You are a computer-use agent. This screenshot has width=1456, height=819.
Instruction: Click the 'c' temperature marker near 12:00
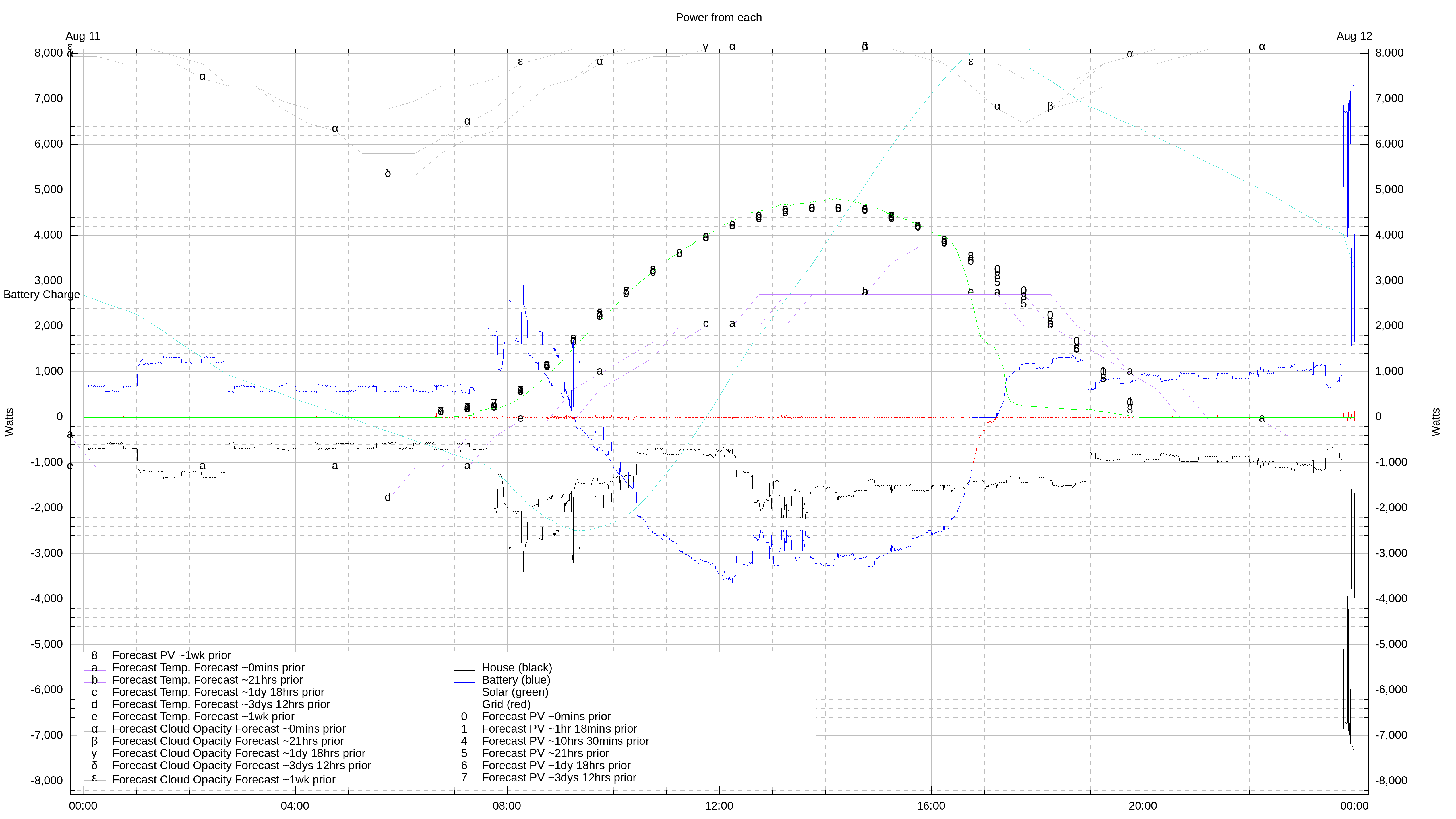click(705, 324)
